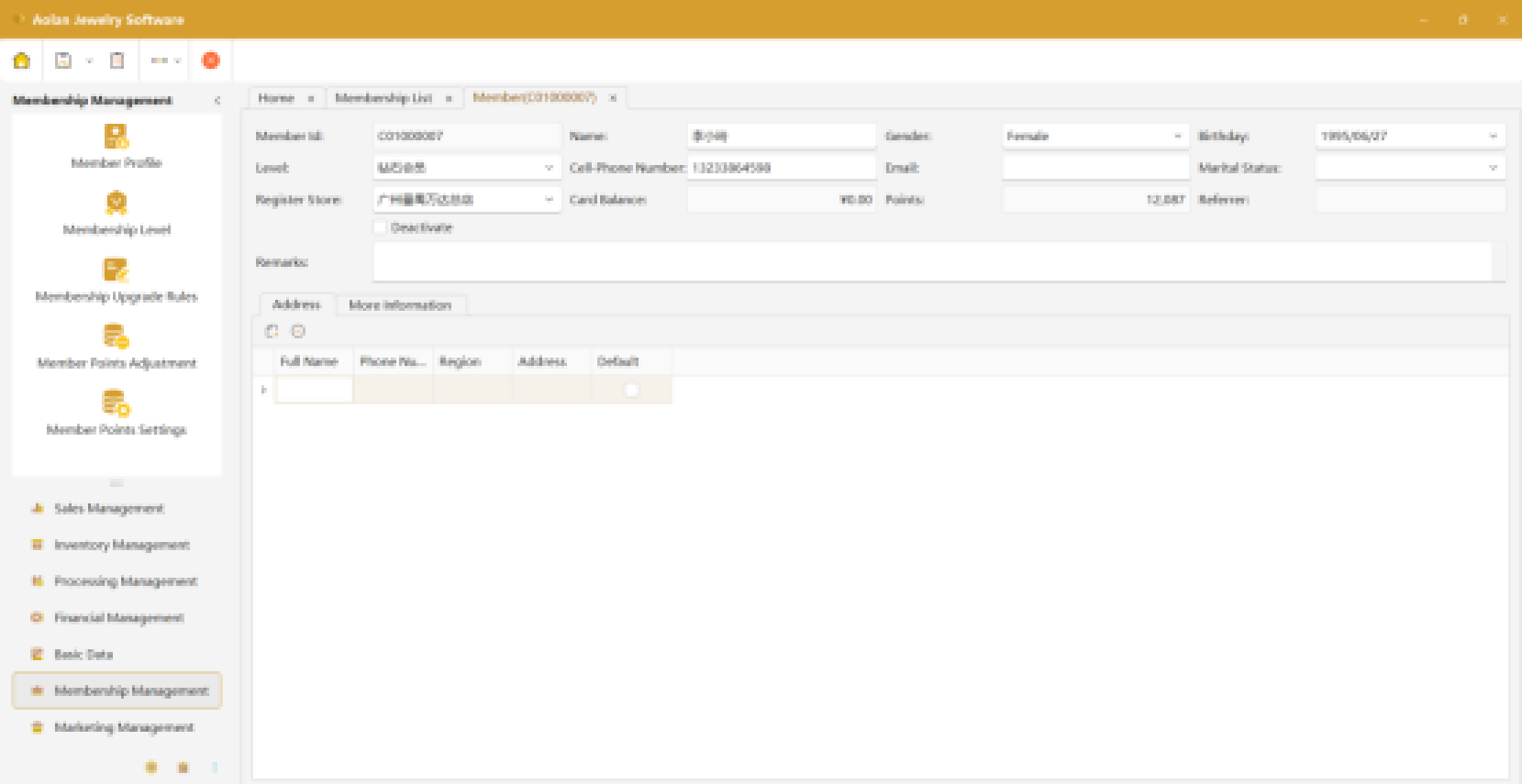Tick the Deactivate checkbox
The height and width of the screenshot is (784, 1522).
[381, 227]
